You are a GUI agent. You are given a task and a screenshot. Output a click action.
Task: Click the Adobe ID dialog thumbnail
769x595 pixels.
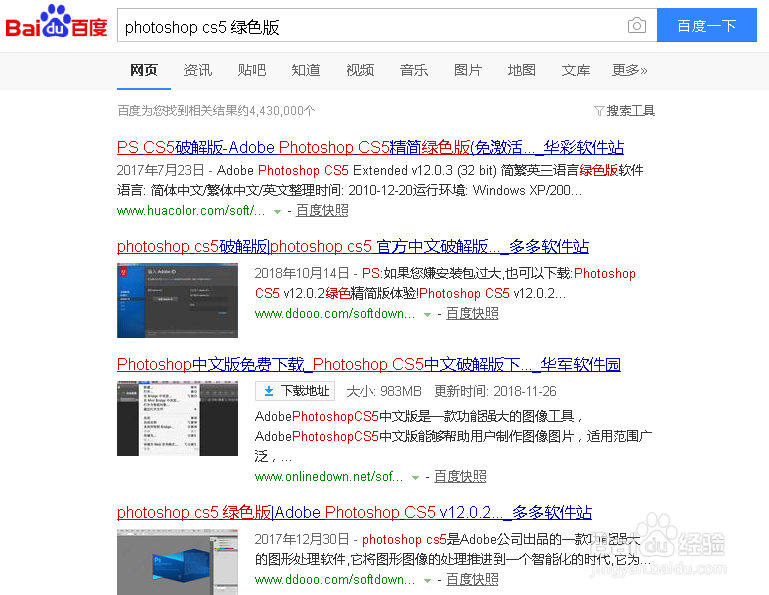[x=177, y=301]
